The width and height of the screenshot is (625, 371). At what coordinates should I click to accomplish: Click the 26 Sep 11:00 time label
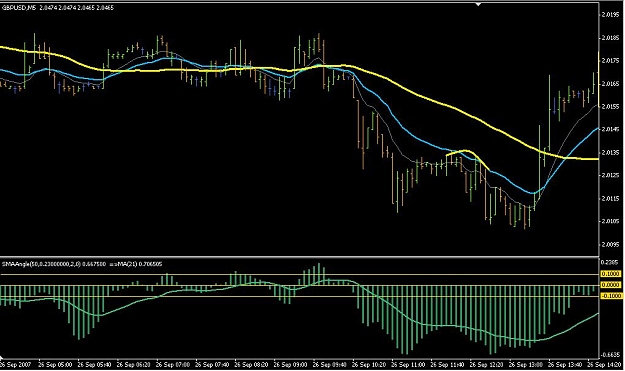tap(409, 365)
